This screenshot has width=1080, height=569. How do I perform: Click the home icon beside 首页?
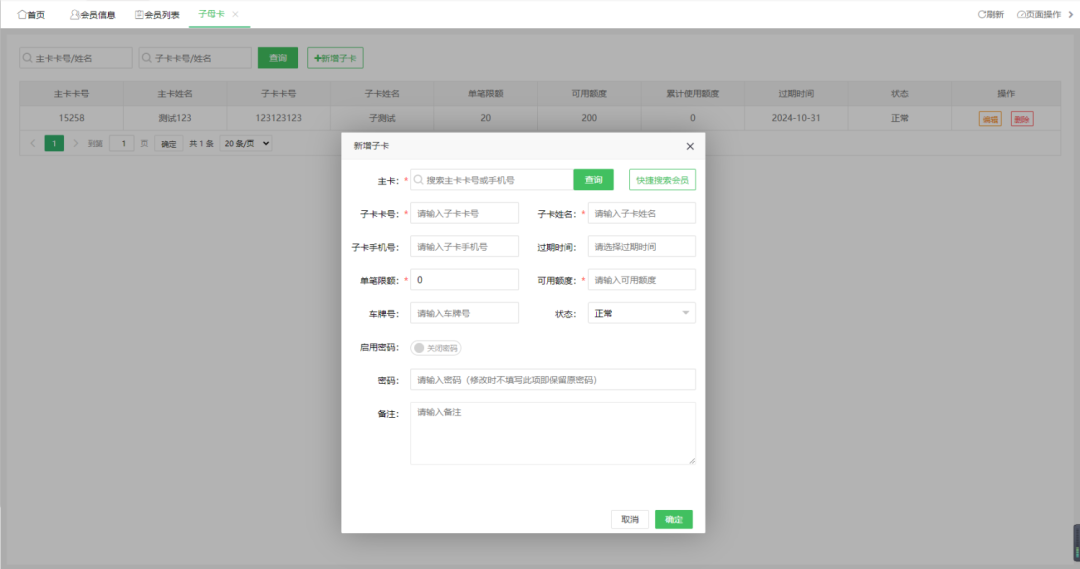click(x=22, y=15)
